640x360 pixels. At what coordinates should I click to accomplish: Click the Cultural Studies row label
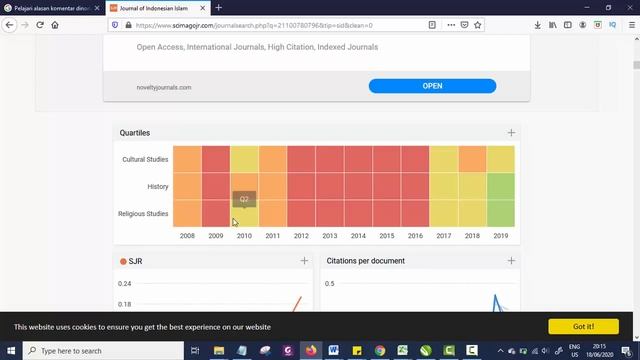pyautogui.click(x=145, y=160)
